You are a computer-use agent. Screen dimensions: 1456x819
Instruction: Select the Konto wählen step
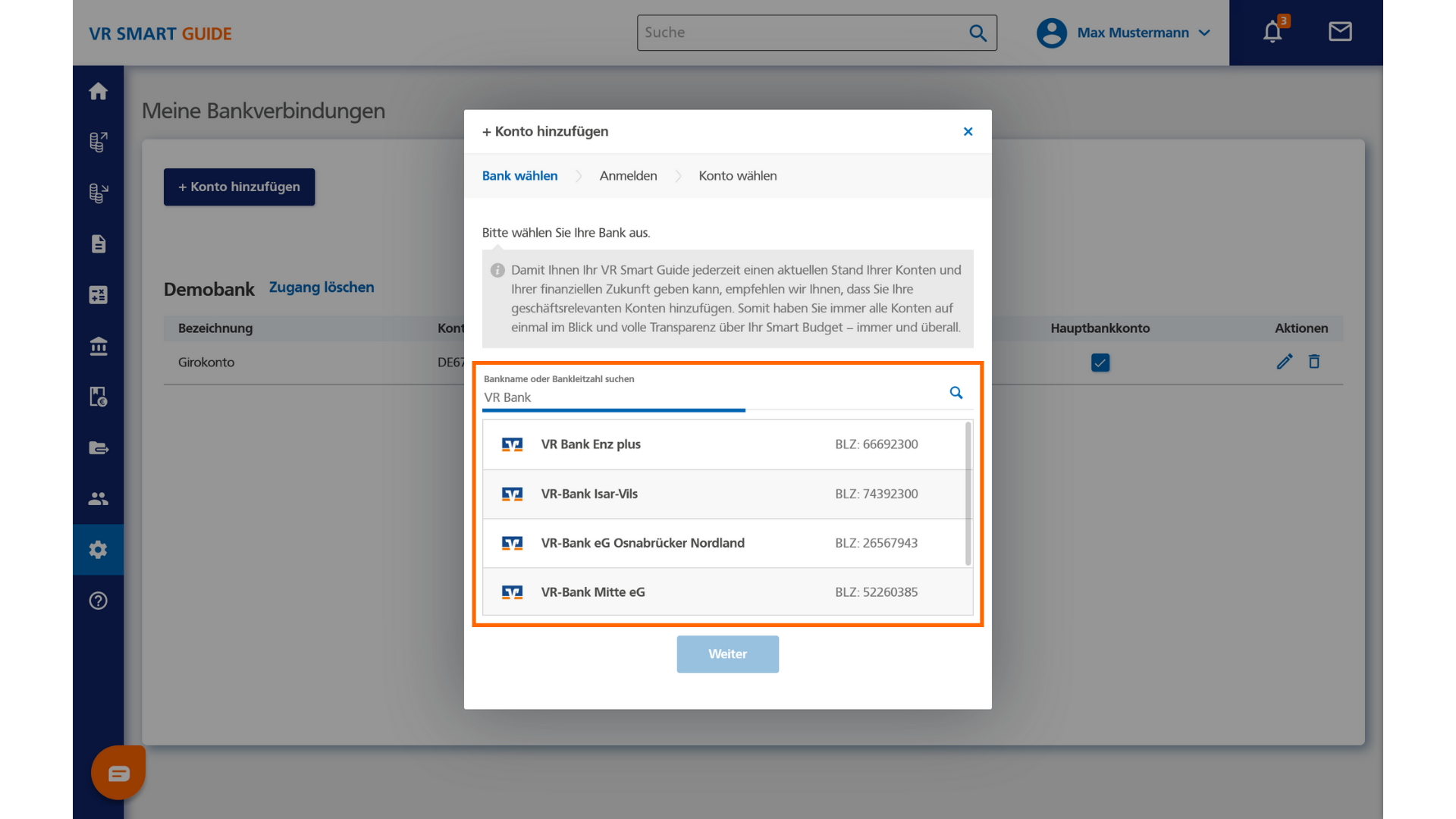737,176
